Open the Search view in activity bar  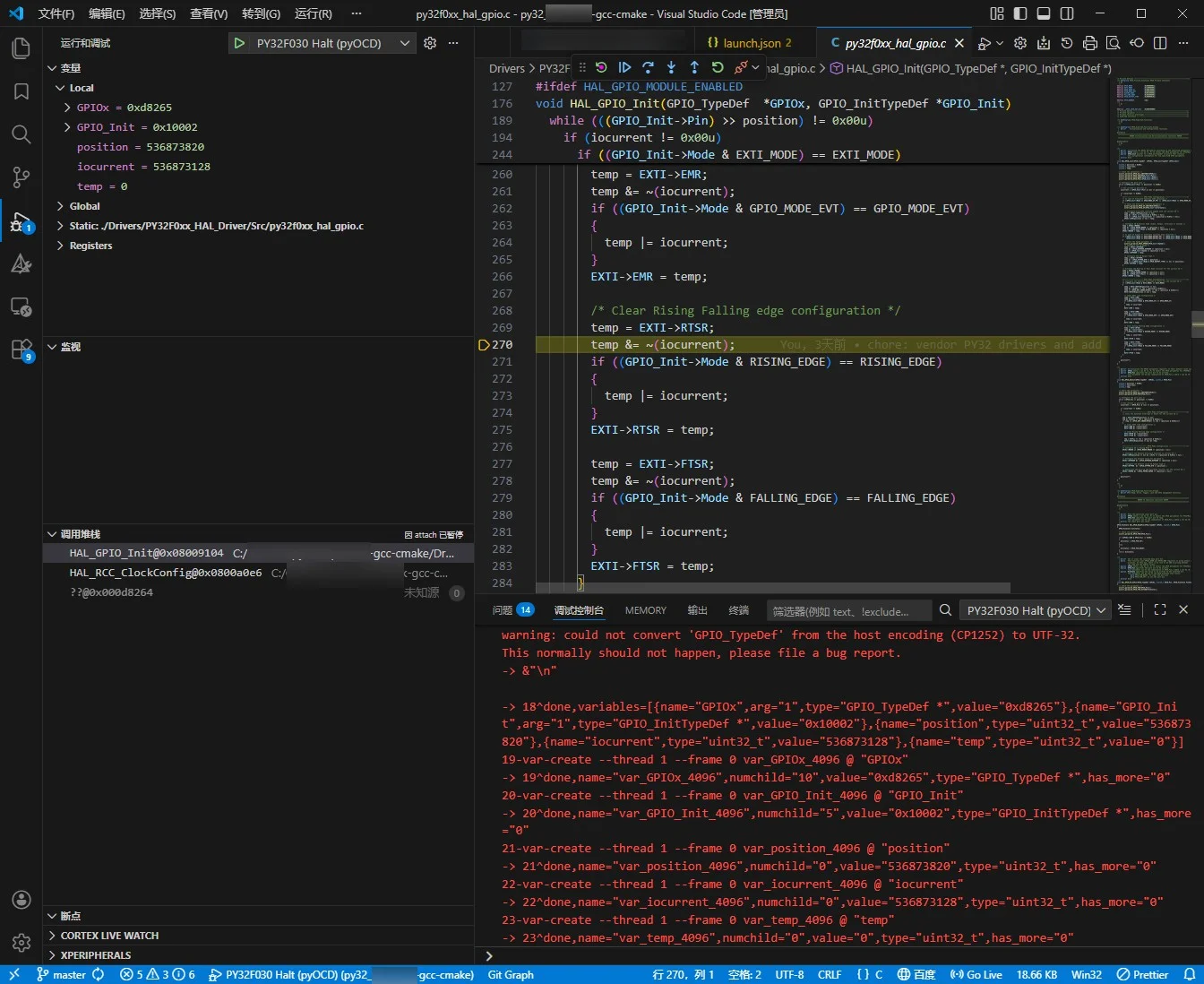click(21, 134)
